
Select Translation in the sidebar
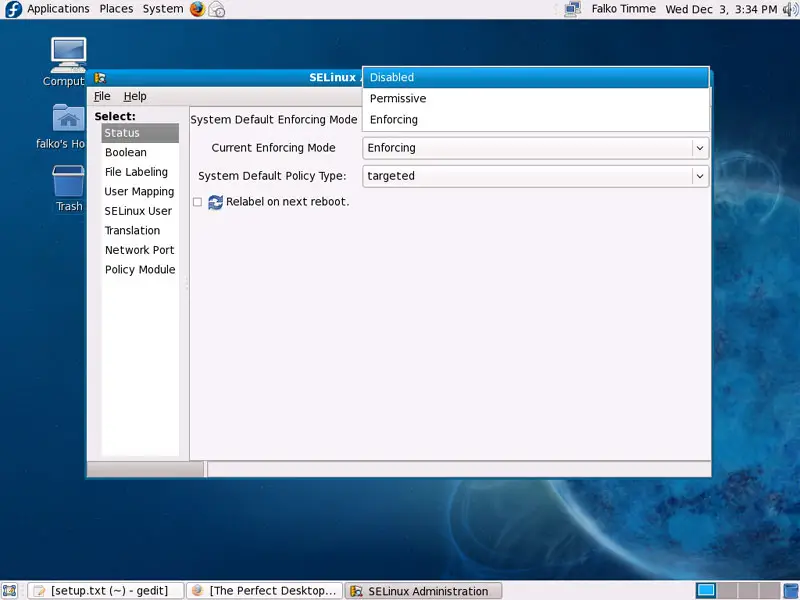click(x=140, y=231)
